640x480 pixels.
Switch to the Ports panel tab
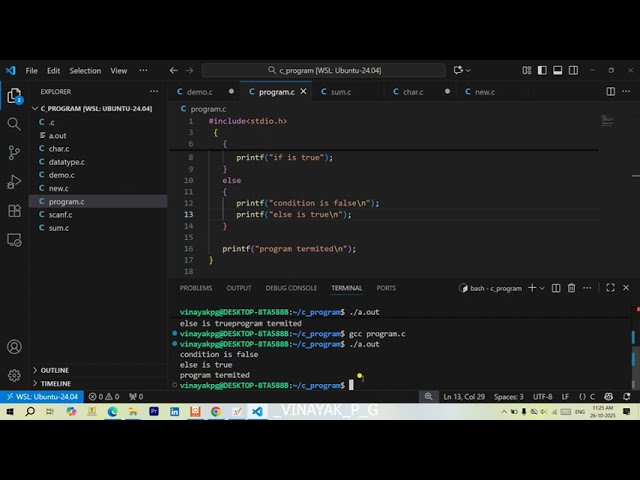pos(386,288)
